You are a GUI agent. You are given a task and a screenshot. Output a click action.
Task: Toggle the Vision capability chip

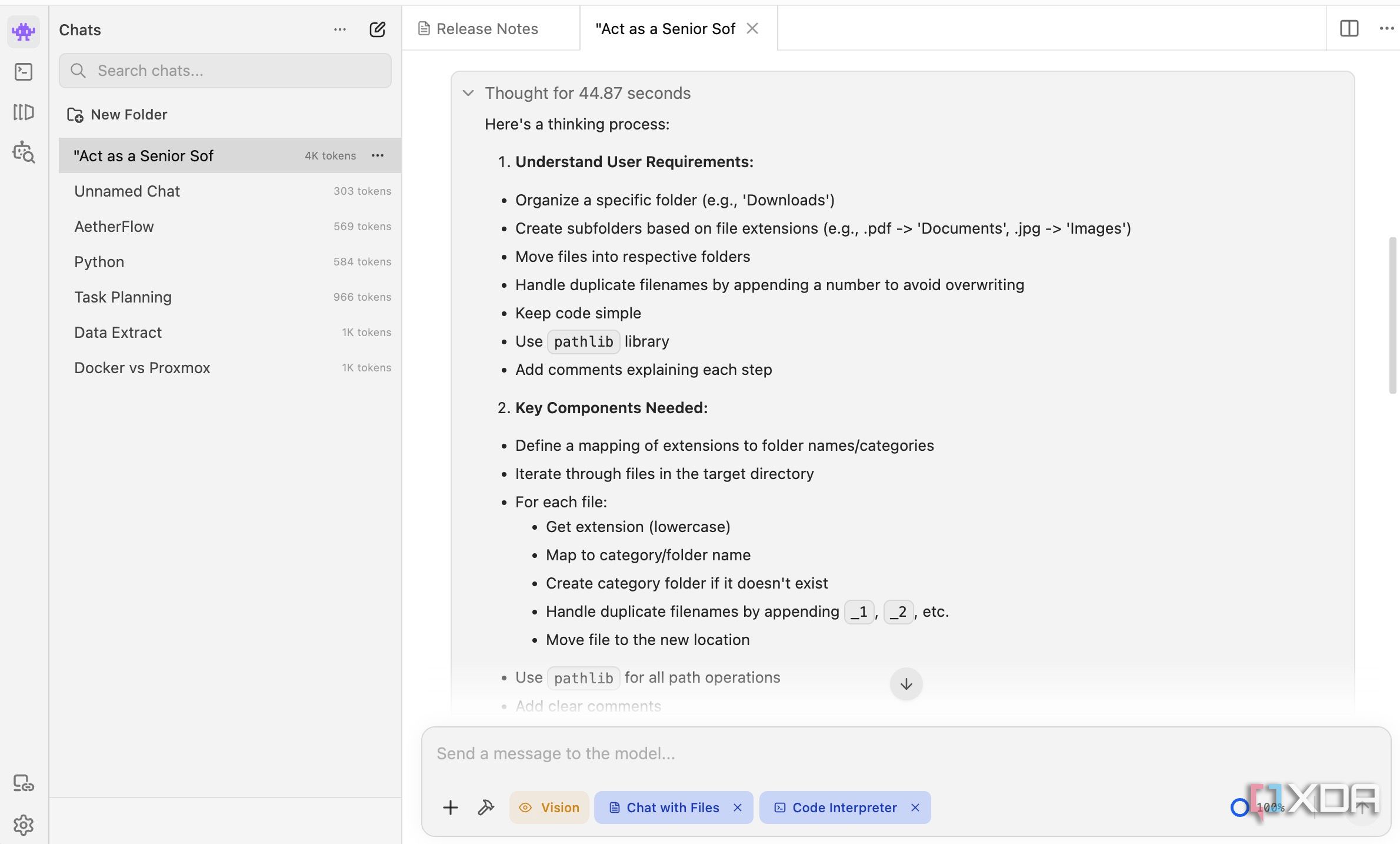pos(549,808)
